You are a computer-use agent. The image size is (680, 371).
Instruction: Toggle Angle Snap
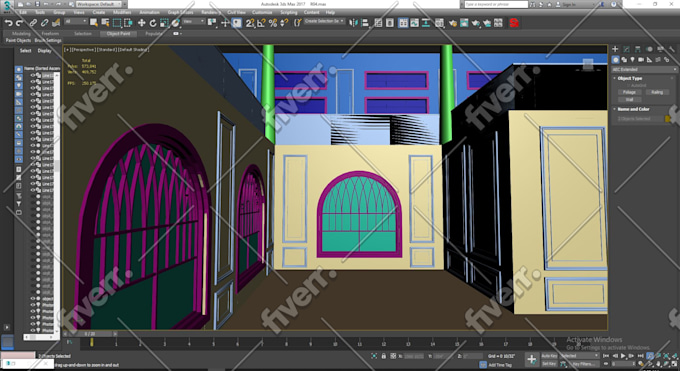[x=262, y=23]
